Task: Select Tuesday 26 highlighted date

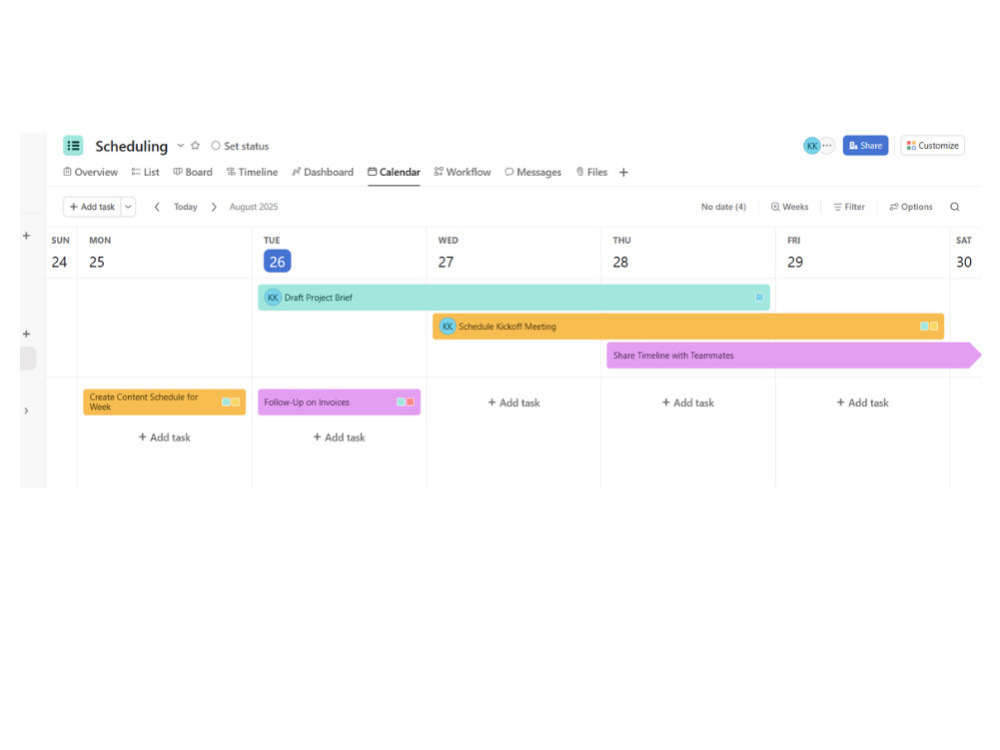Action: tap(277, 261)
